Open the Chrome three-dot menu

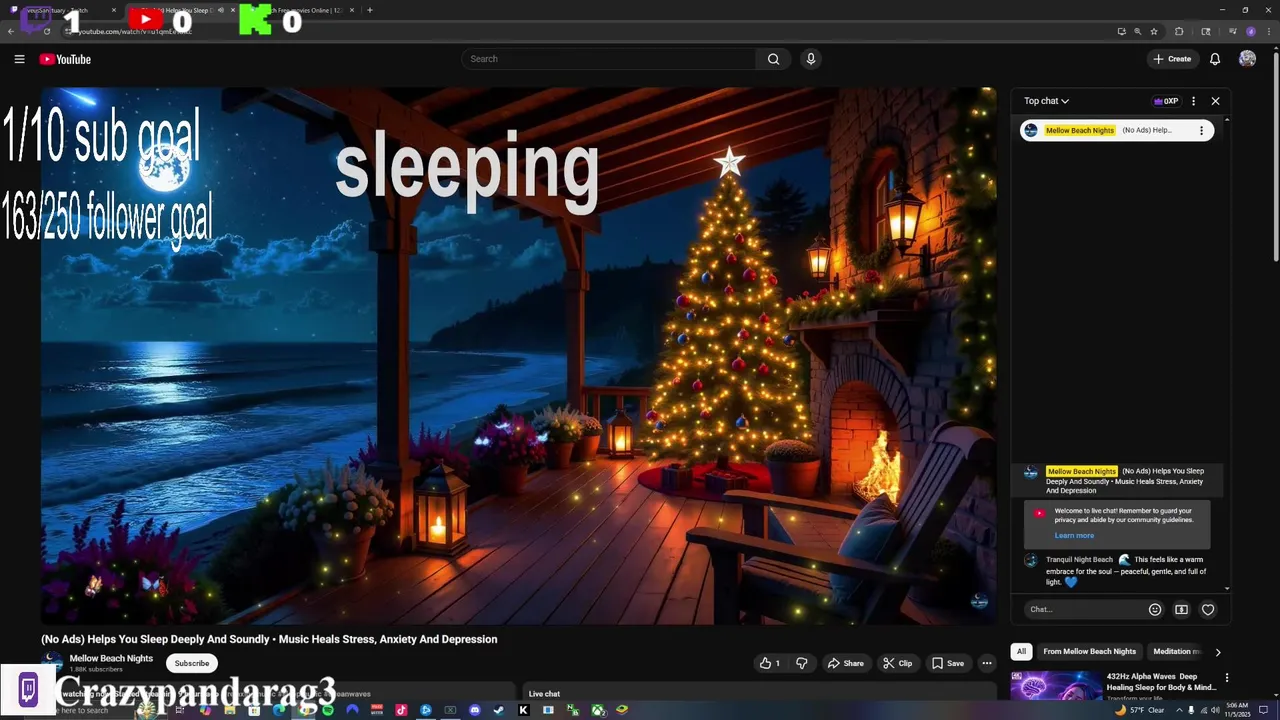click(1269, 31)
